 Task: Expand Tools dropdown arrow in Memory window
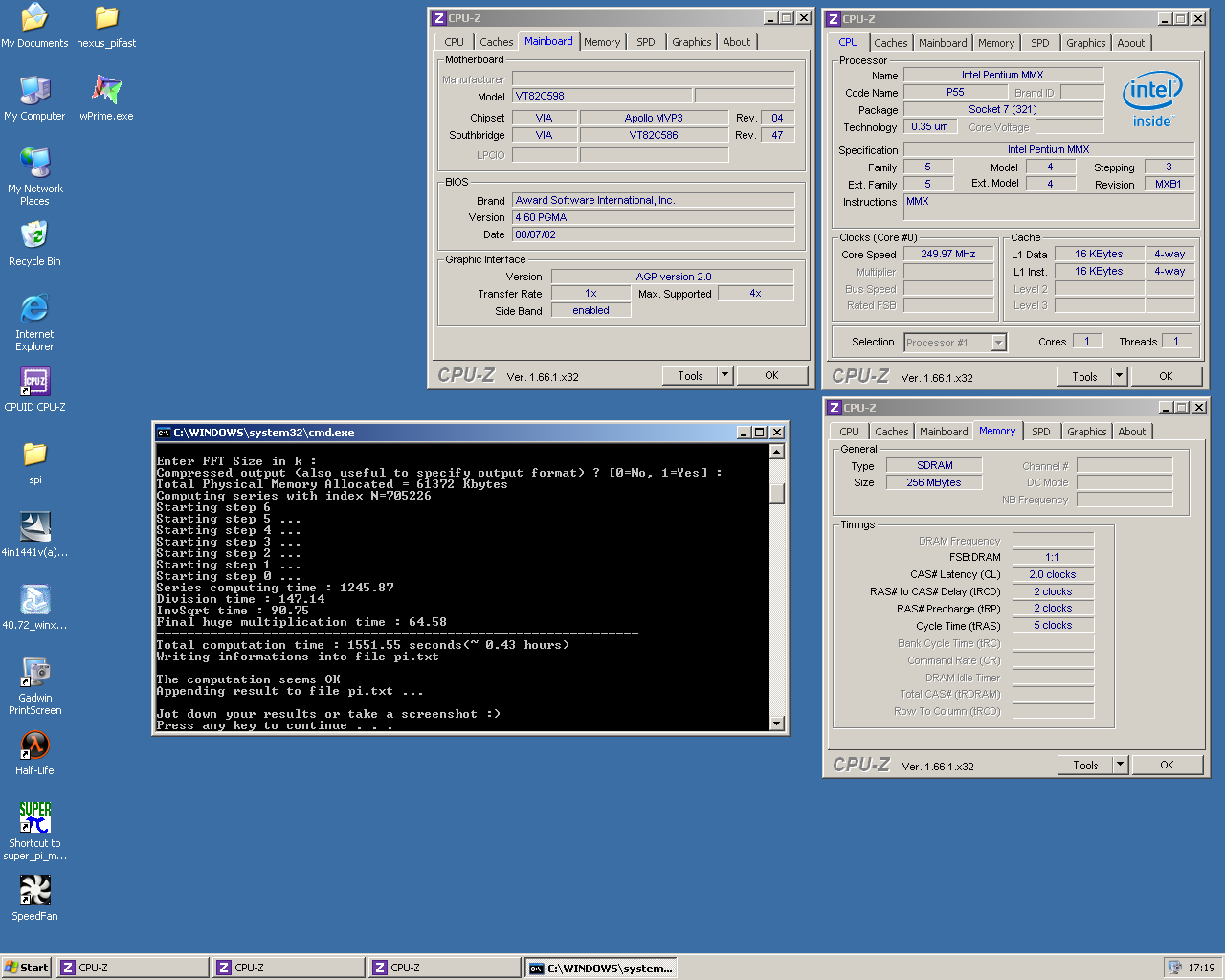[x=1120, y=766]
